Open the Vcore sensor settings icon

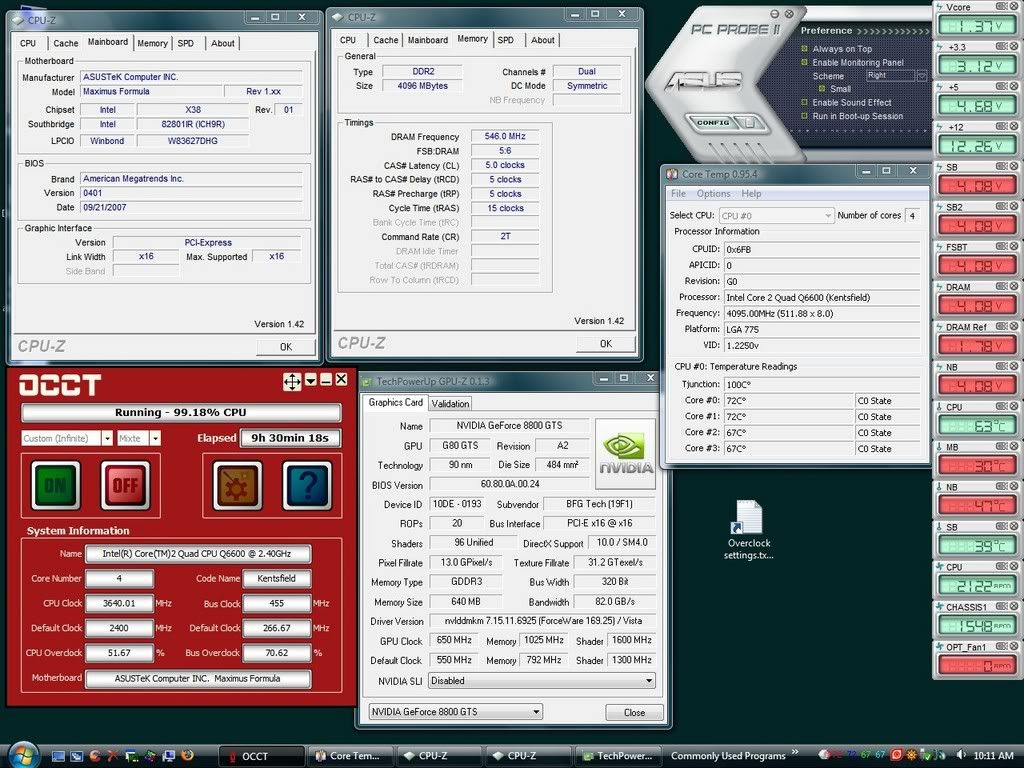(x=1002, y=7)
